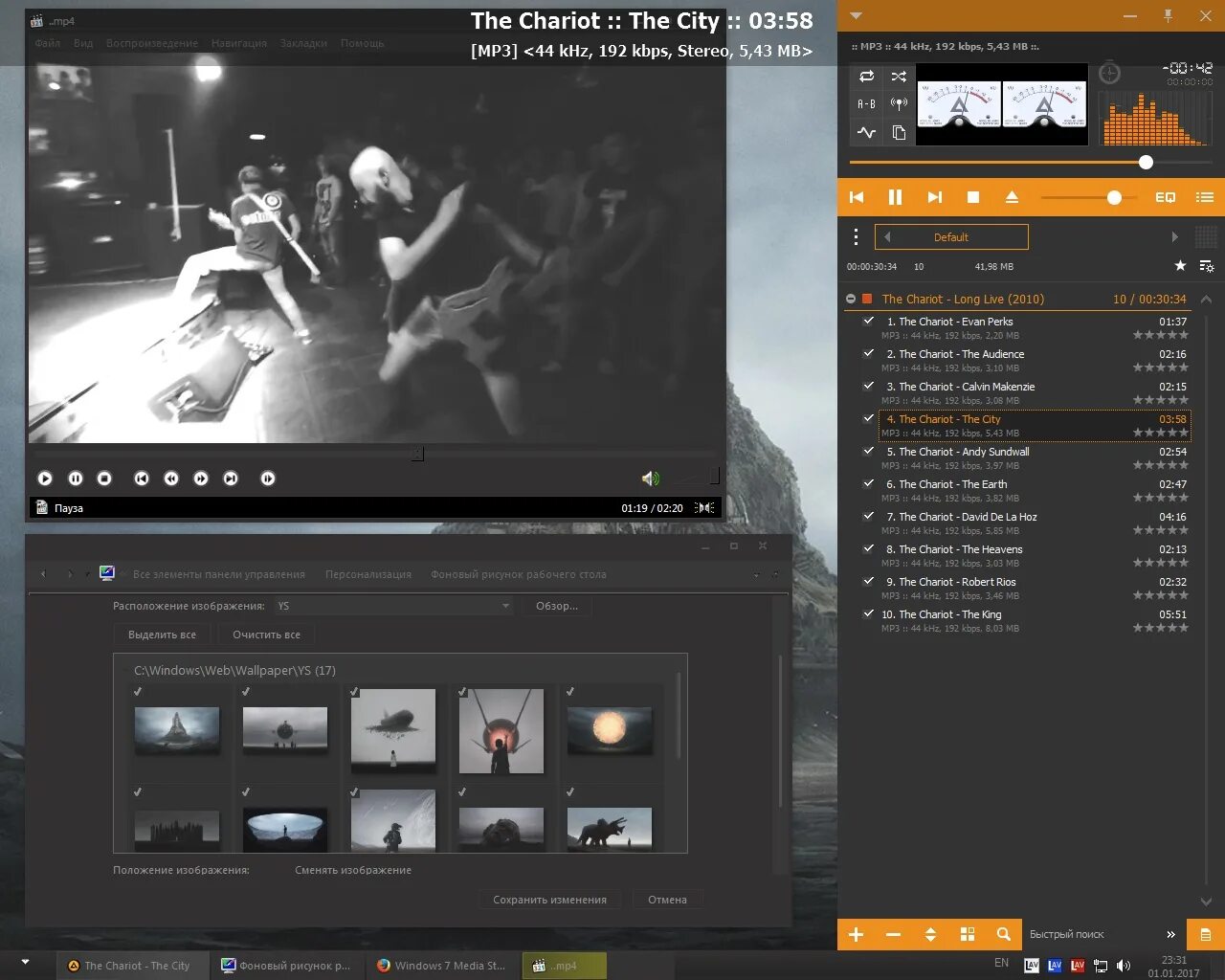Uncheck track 5 Andy Sundwall

pos(868,452)
